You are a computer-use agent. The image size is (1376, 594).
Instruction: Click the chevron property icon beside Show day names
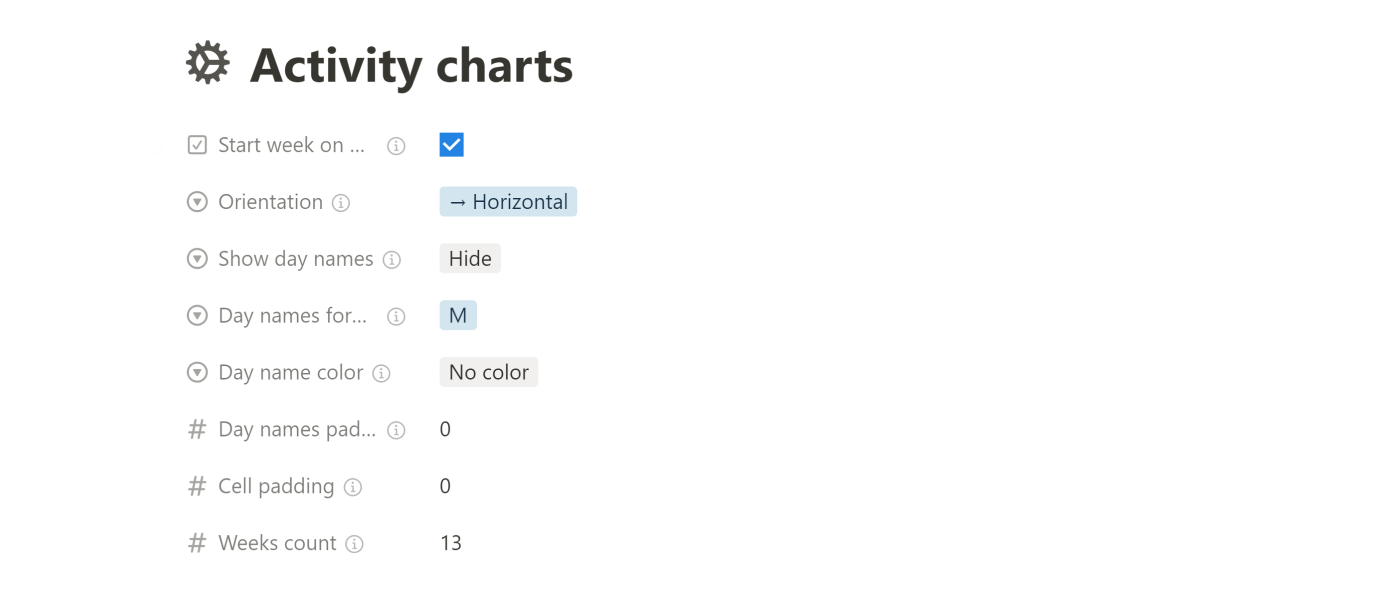[x=197, y=258]
